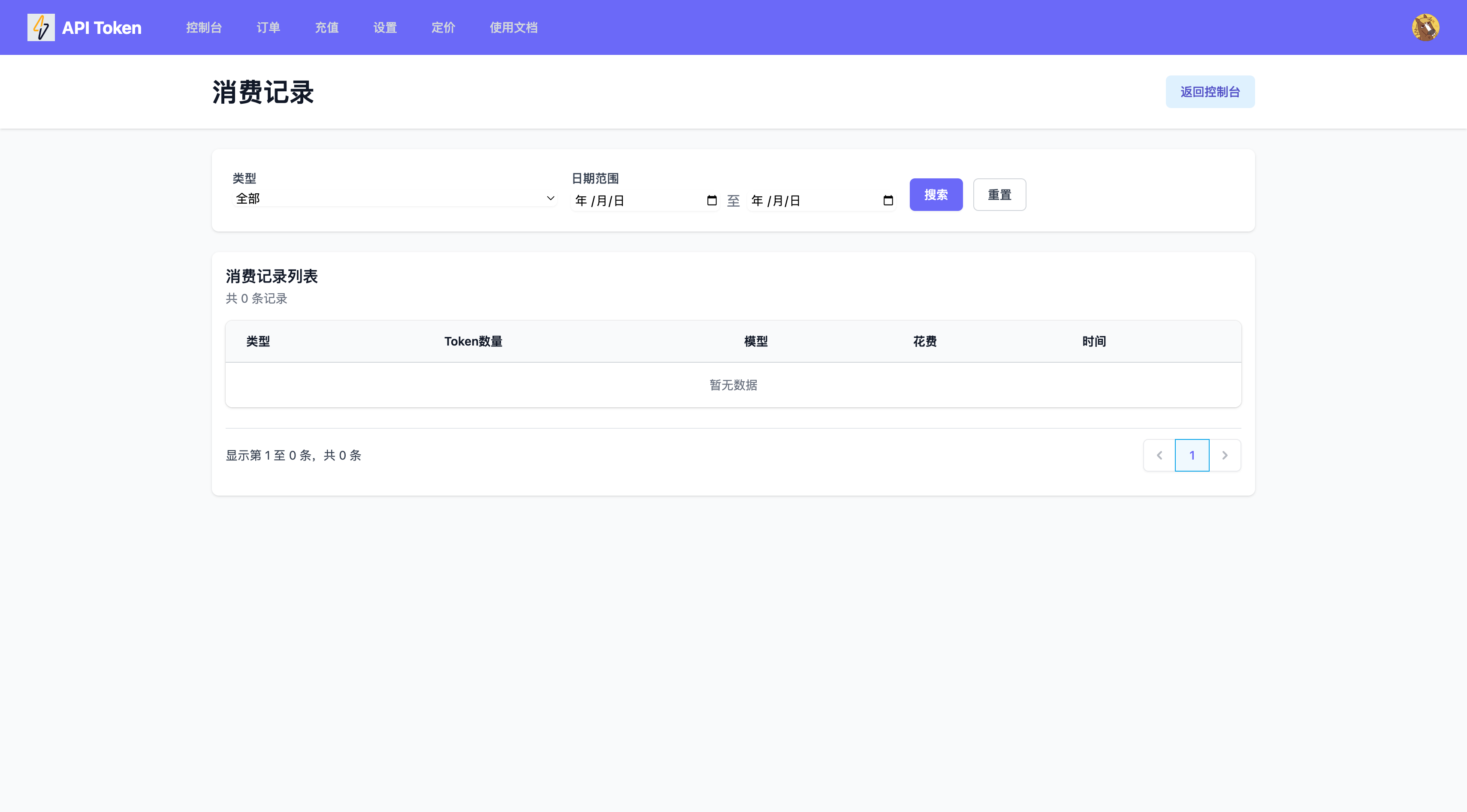Open the 订单 nav menu item
This screenshot has height=812, width=1467.
pos(268,27)
